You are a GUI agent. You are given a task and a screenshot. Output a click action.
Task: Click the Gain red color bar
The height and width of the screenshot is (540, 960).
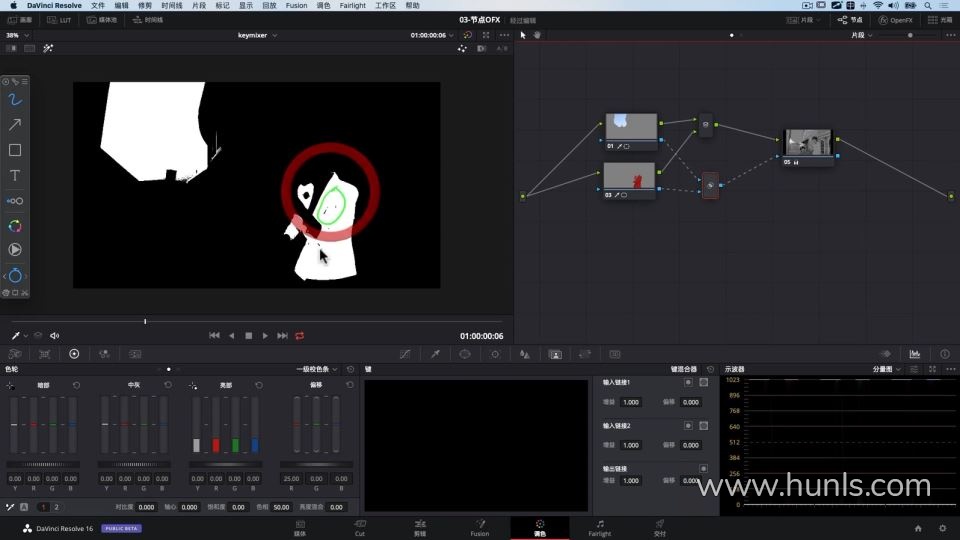pos(216,424)
